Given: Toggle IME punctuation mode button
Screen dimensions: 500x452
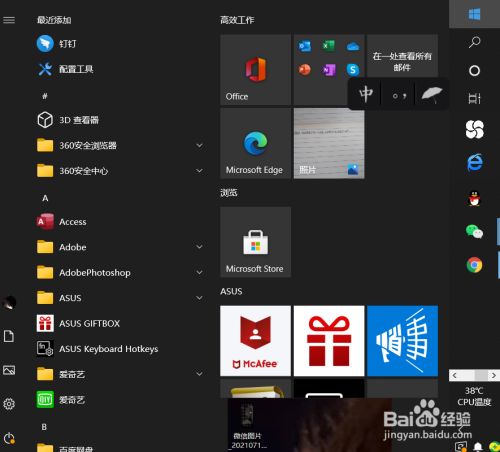Looking at the screenshot, I should click(399, 96).
